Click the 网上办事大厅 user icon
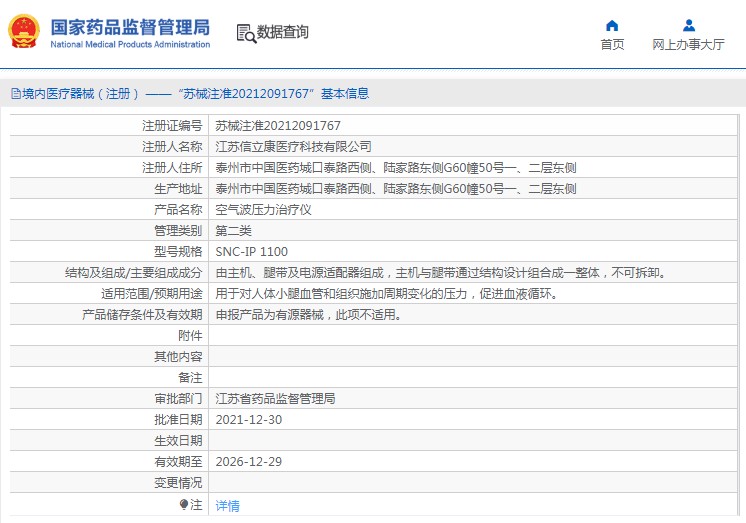Screen dimensions: 746x523 pos(688,25)
